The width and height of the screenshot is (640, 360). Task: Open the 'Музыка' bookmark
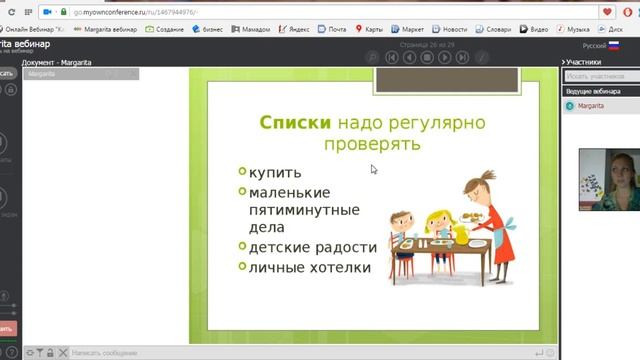click(x=573, y=29)
